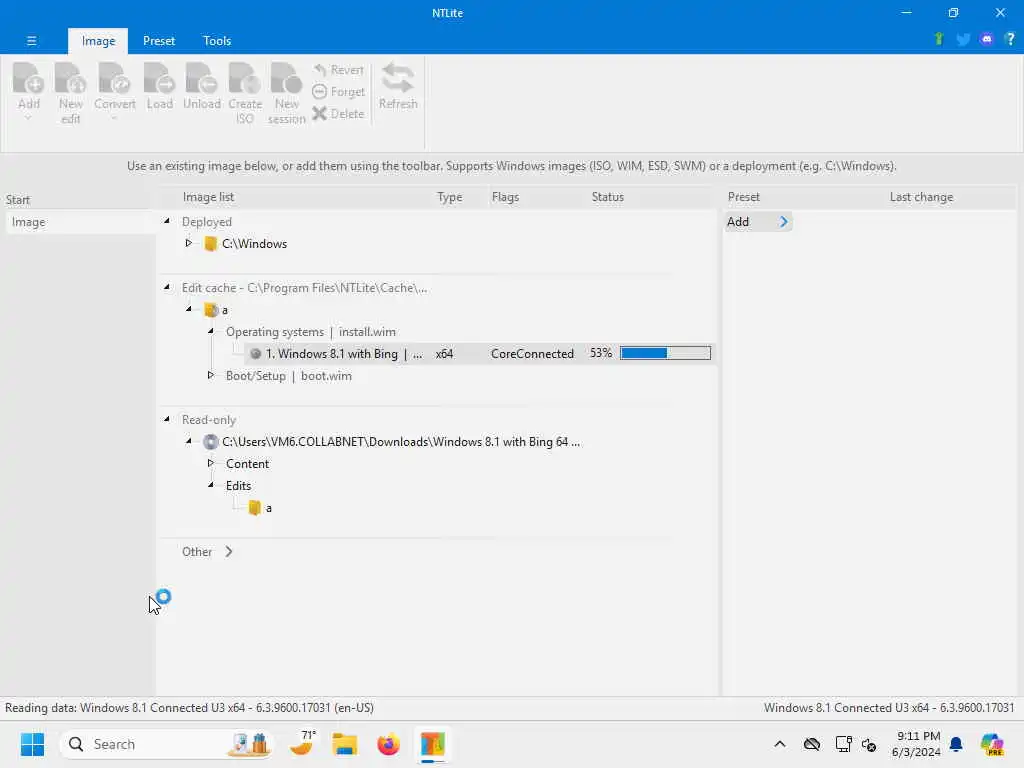Click the Preset column header
This screenshot has width=1024, height=768.
[743, 197]
